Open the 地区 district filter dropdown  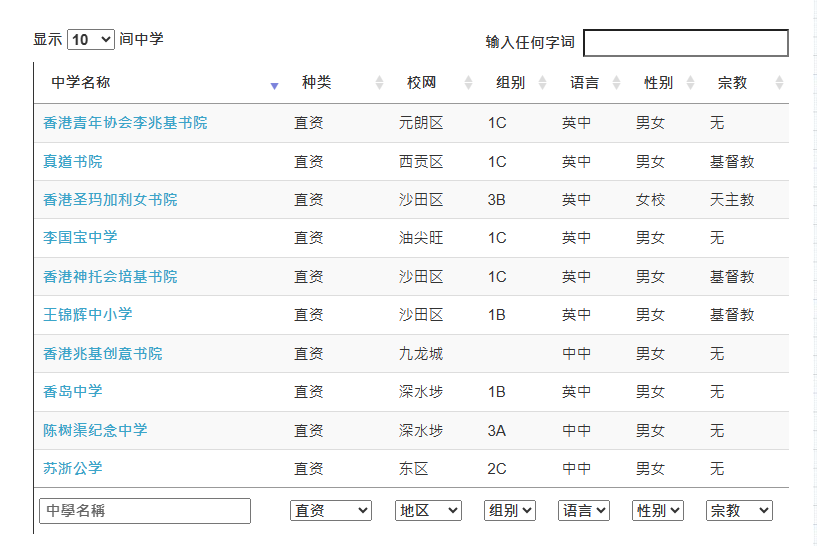[x=428, y=511]
